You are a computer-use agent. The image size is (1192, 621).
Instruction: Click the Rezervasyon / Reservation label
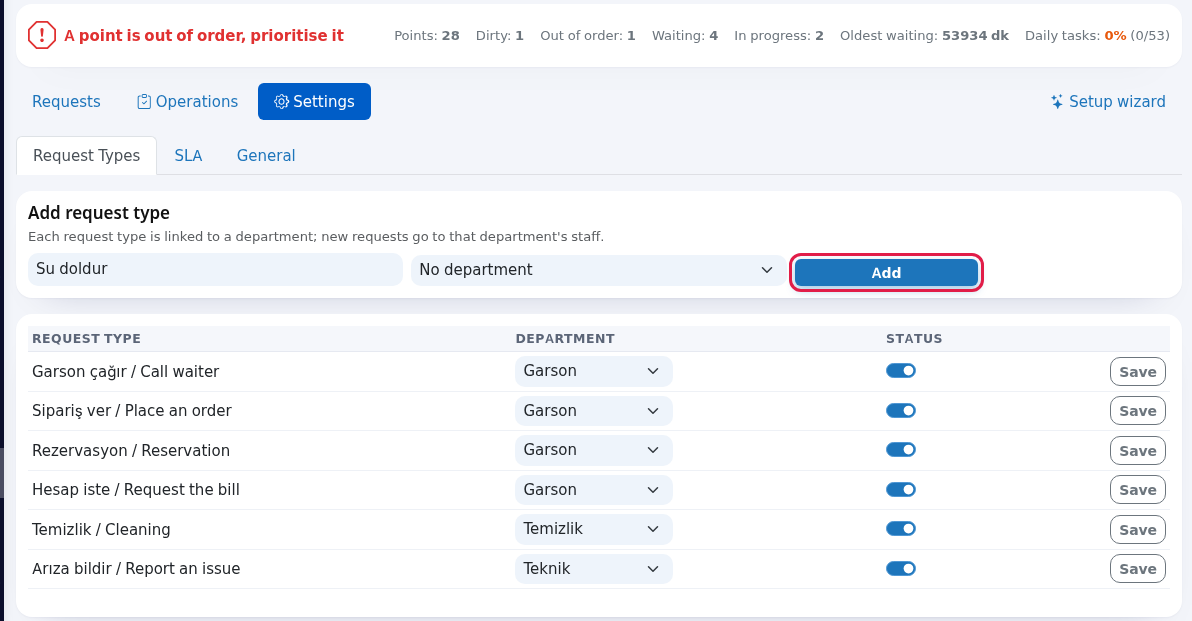131,451
